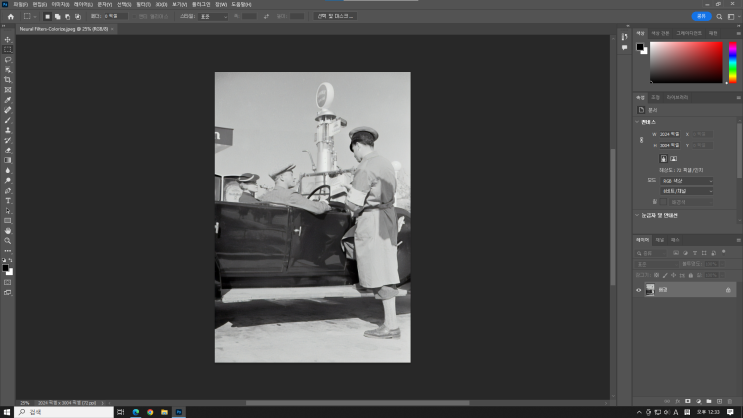Hide the 배경 layer with the eye icon
This screenshot has width=743, height=418.
pyautogui.click(x=639, y=290)
